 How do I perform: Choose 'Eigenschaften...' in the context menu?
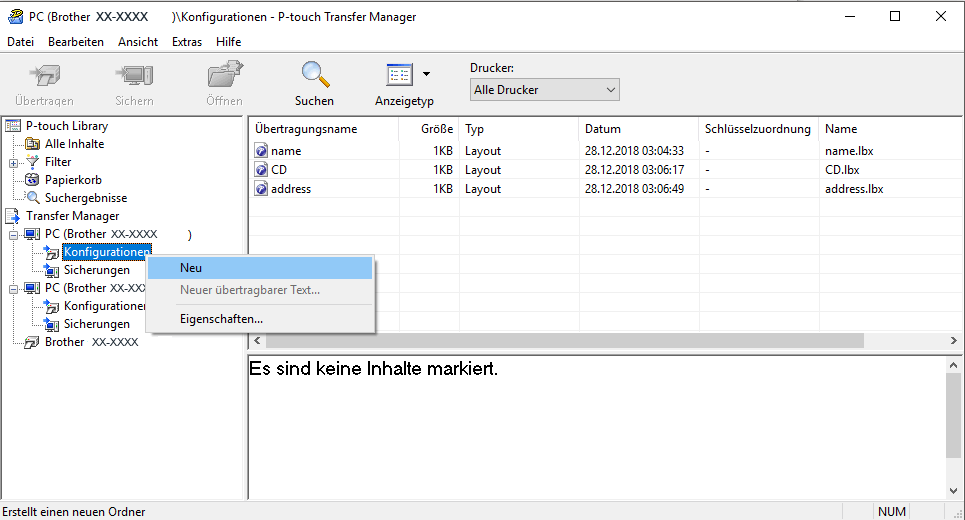pyautogui.click(x=260, y=319)
